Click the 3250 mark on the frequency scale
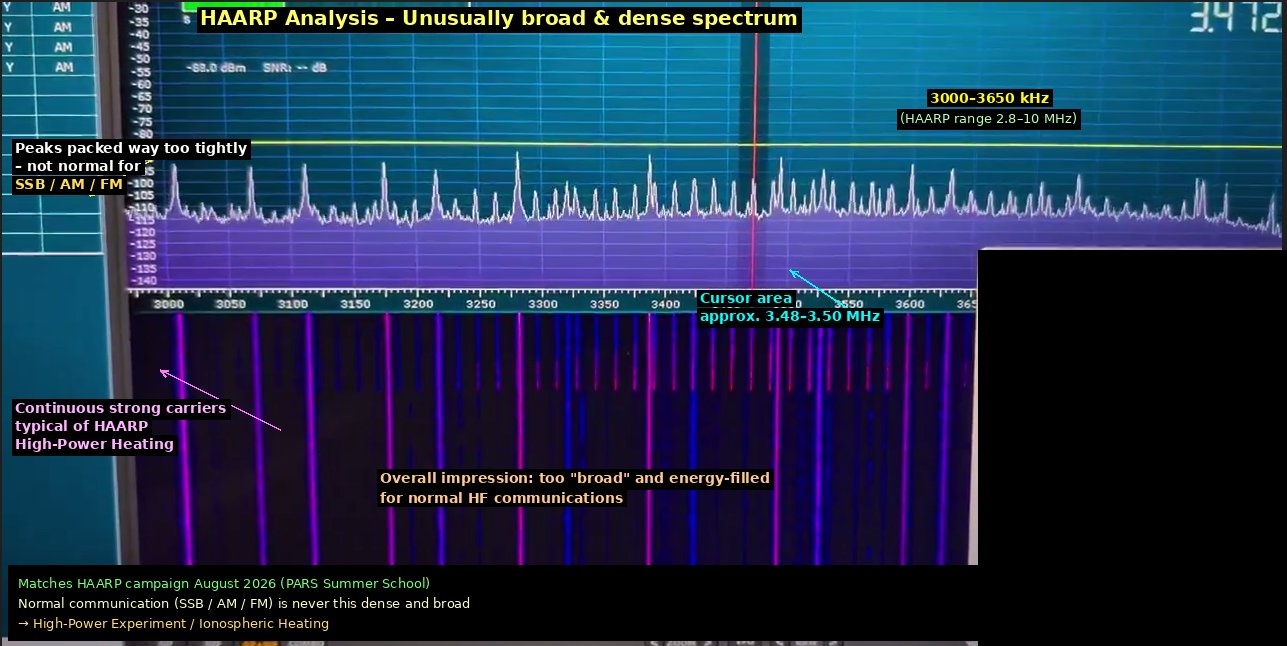 pyautogui.click(x=481, y=304)
